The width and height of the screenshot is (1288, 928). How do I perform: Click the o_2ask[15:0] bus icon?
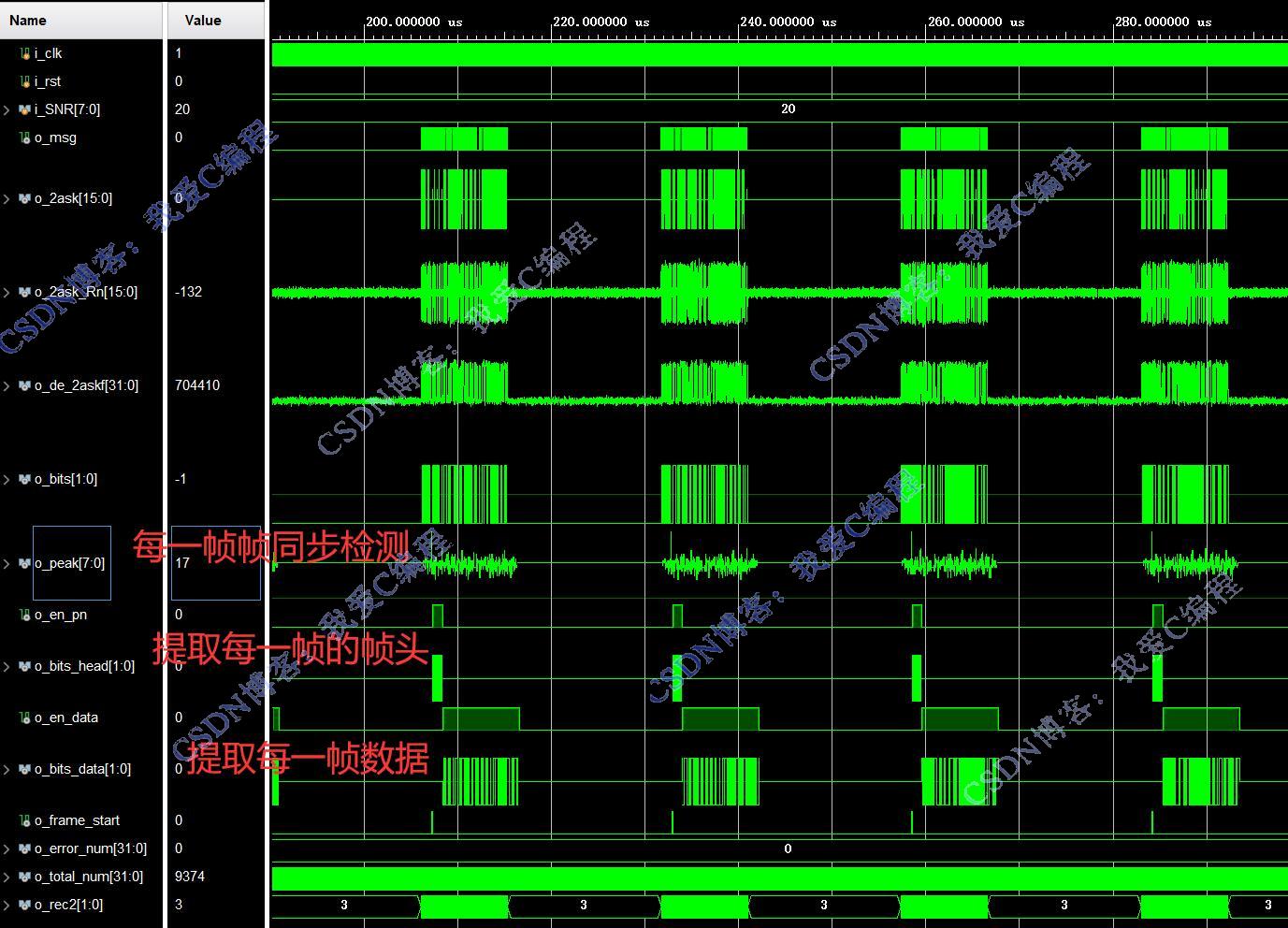[25, 198]
